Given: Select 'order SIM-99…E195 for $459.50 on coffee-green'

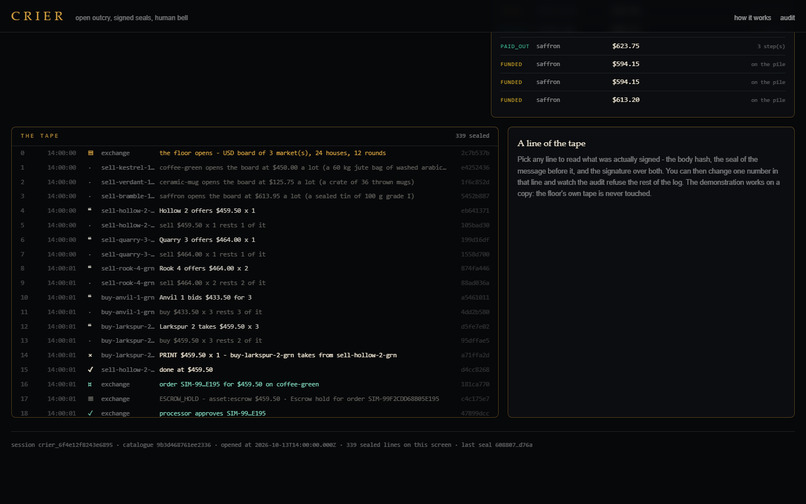Looking at the screenshot, I should click(255, 384).
